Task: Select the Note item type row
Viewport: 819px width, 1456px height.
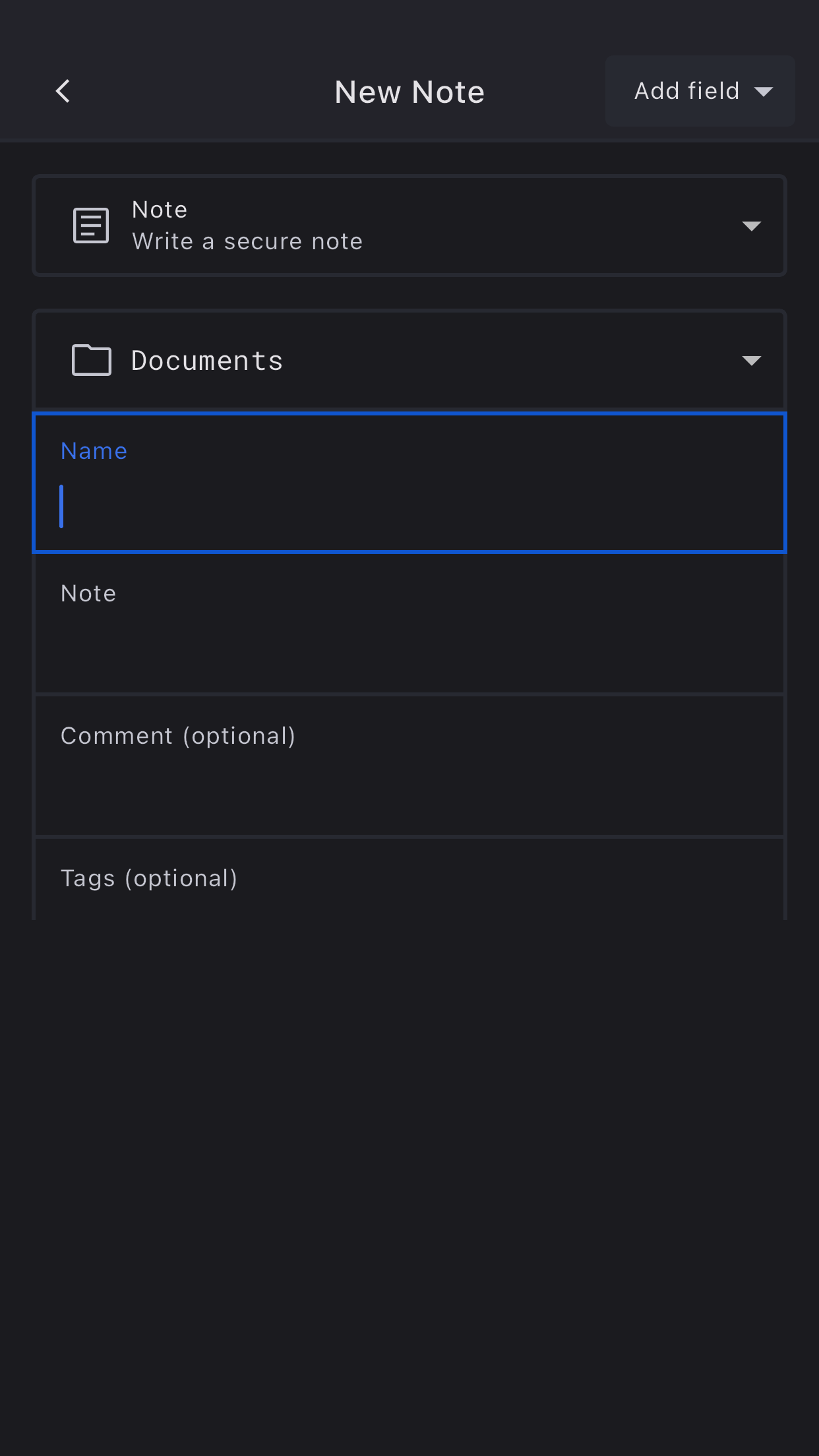Action: tap(409, 226)
